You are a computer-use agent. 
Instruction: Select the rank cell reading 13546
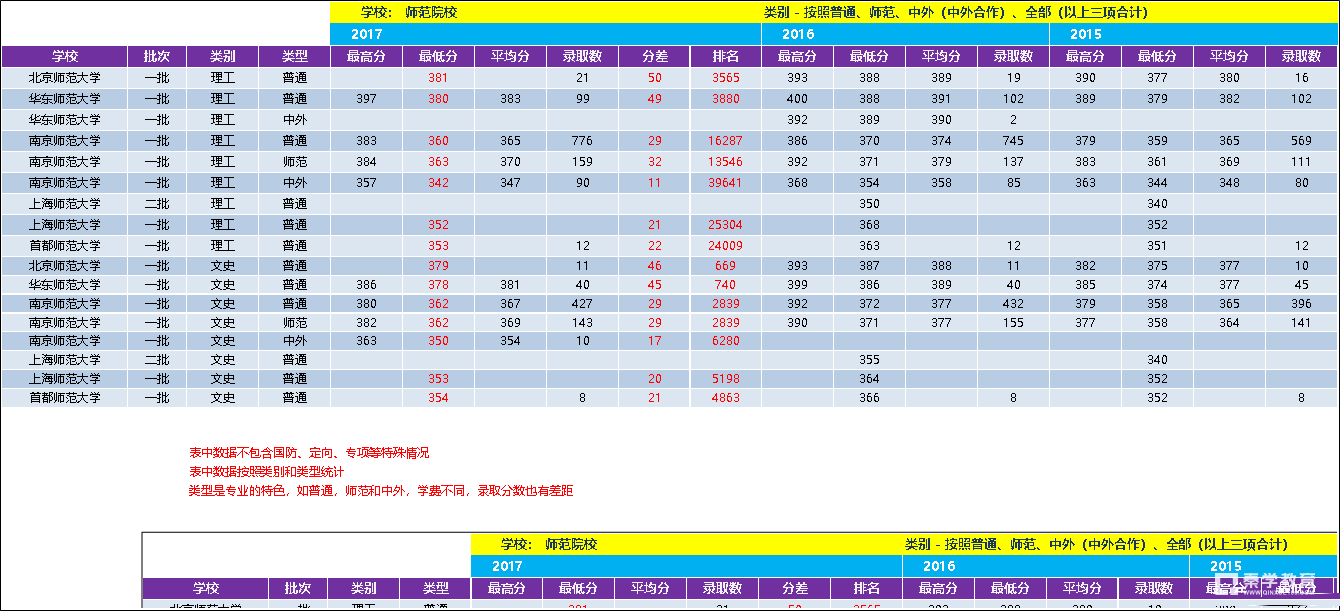pyautogui.click(x=725, y=162)
